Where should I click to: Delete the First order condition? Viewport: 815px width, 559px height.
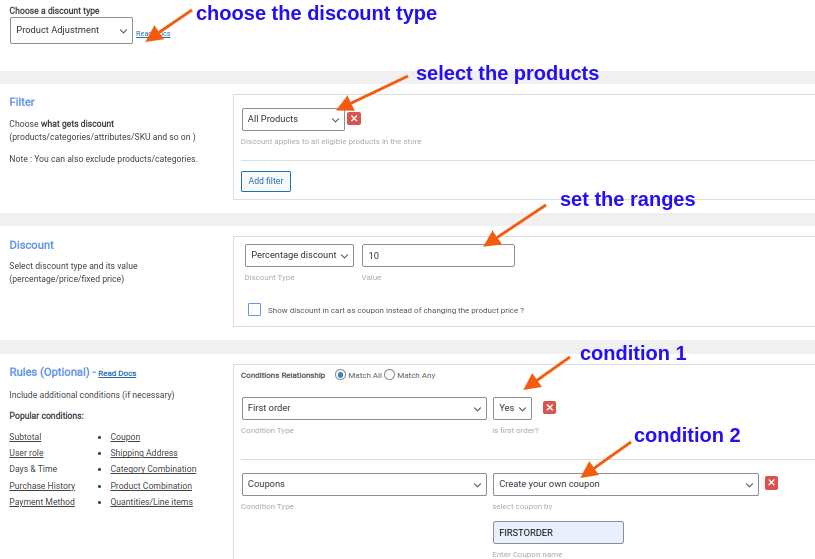[x=549, y=408]
